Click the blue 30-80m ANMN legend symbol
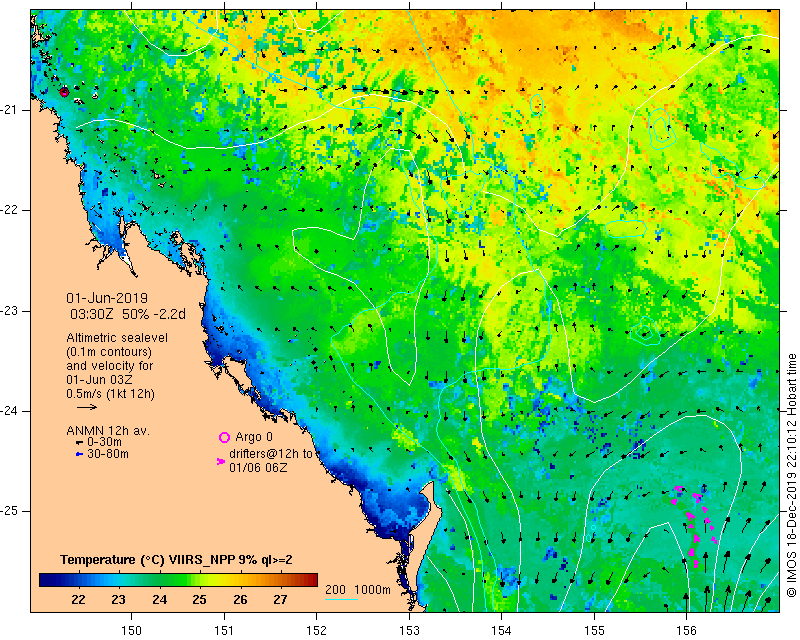The width and height of the screenshot is (800, 640). tap(79, 454)
